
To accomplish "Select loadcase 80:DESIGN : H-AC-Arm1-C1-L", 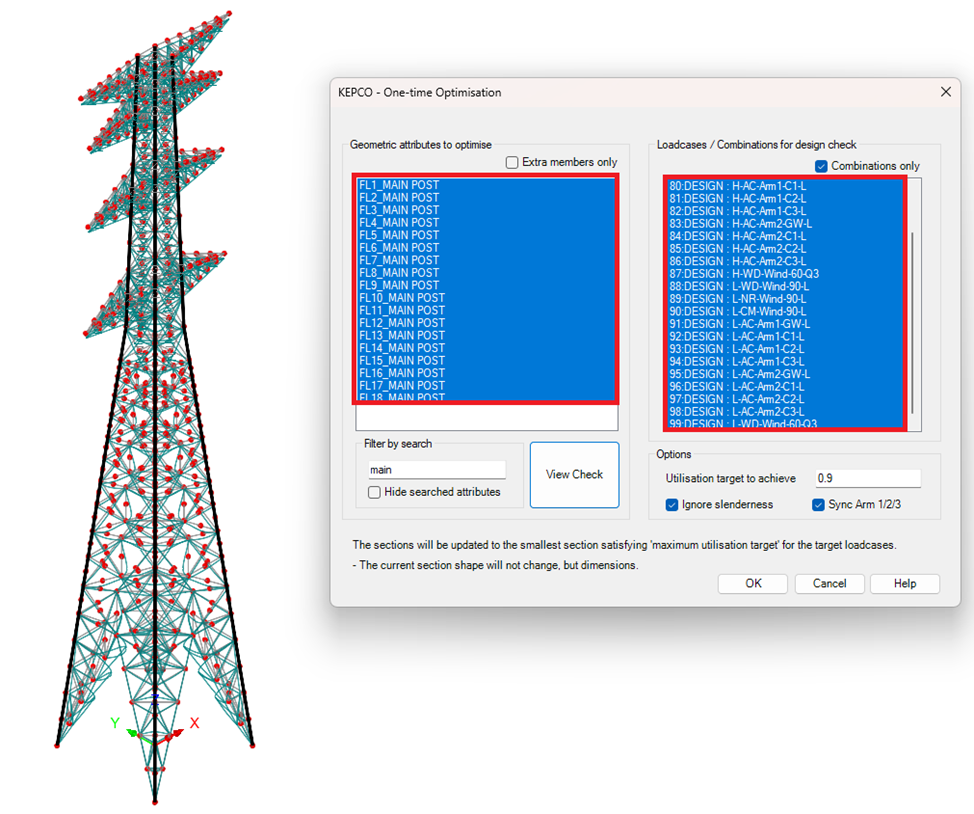I will coord(735,185).
